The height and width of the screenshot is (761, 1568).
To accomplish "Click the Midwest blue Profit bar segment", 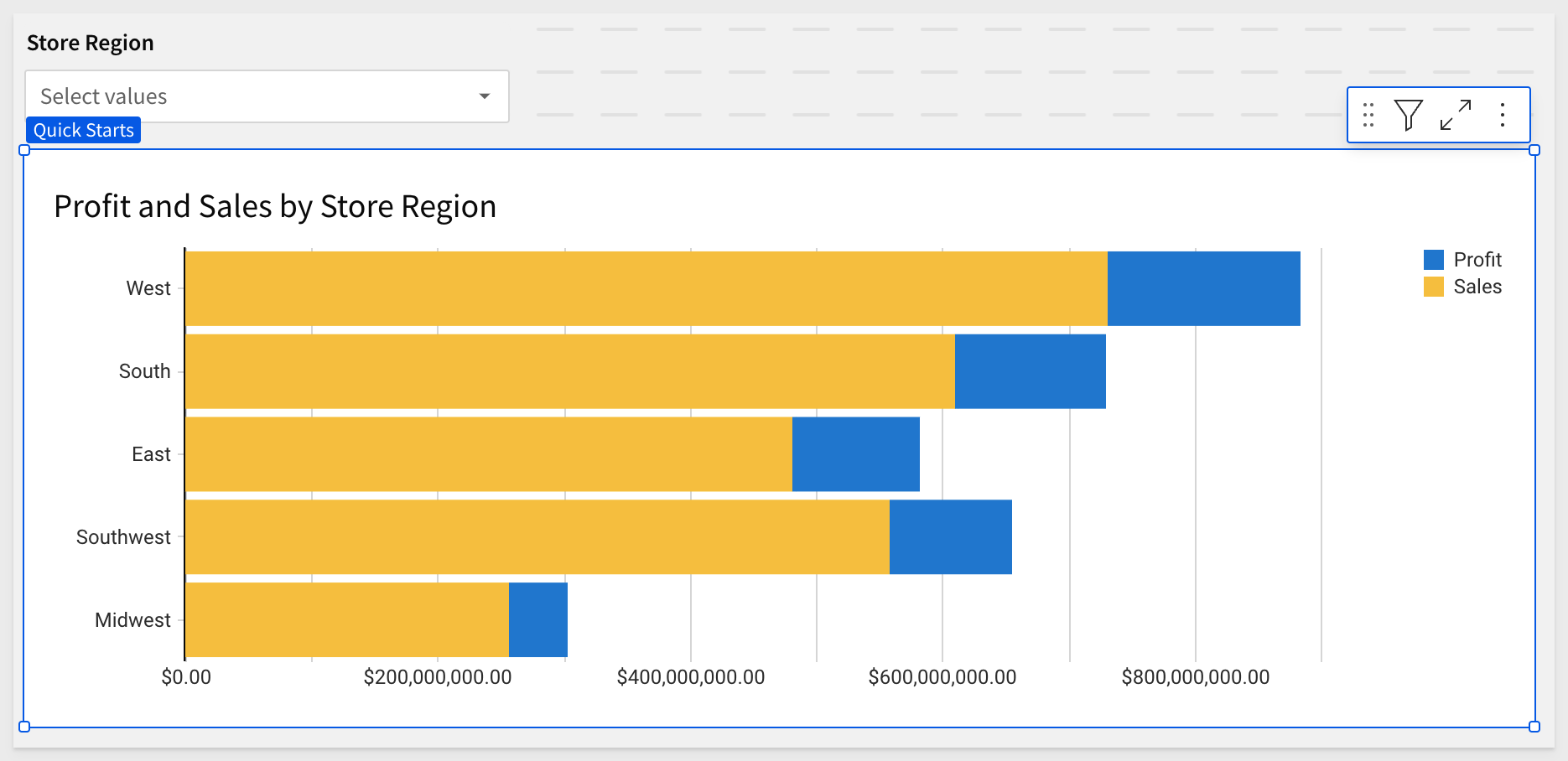I will point(538,620).
